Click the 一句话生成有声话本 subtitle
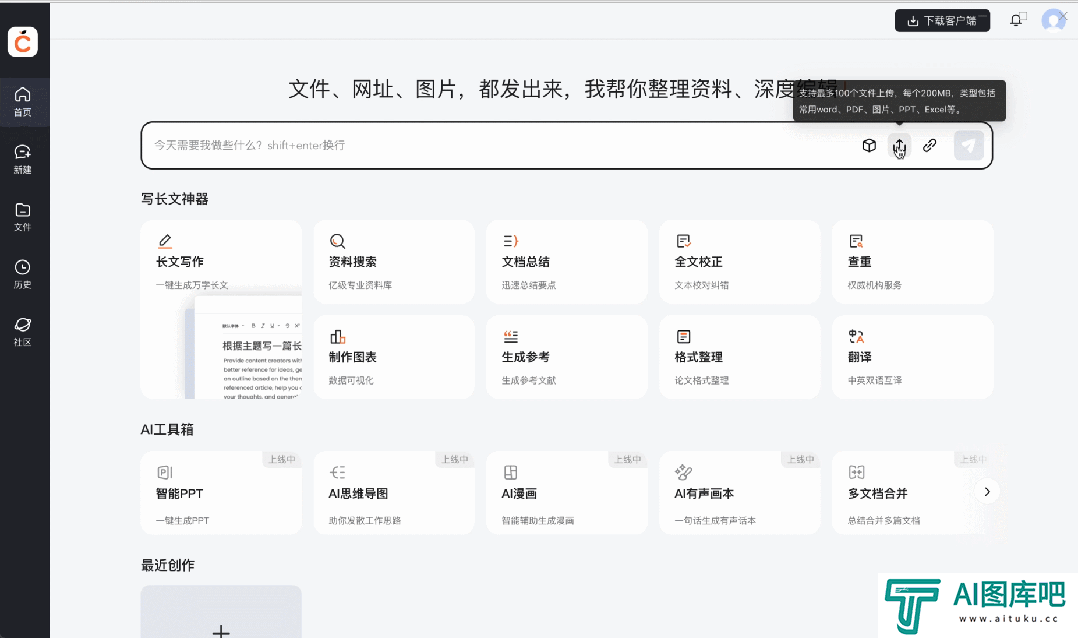 (715, 520)
